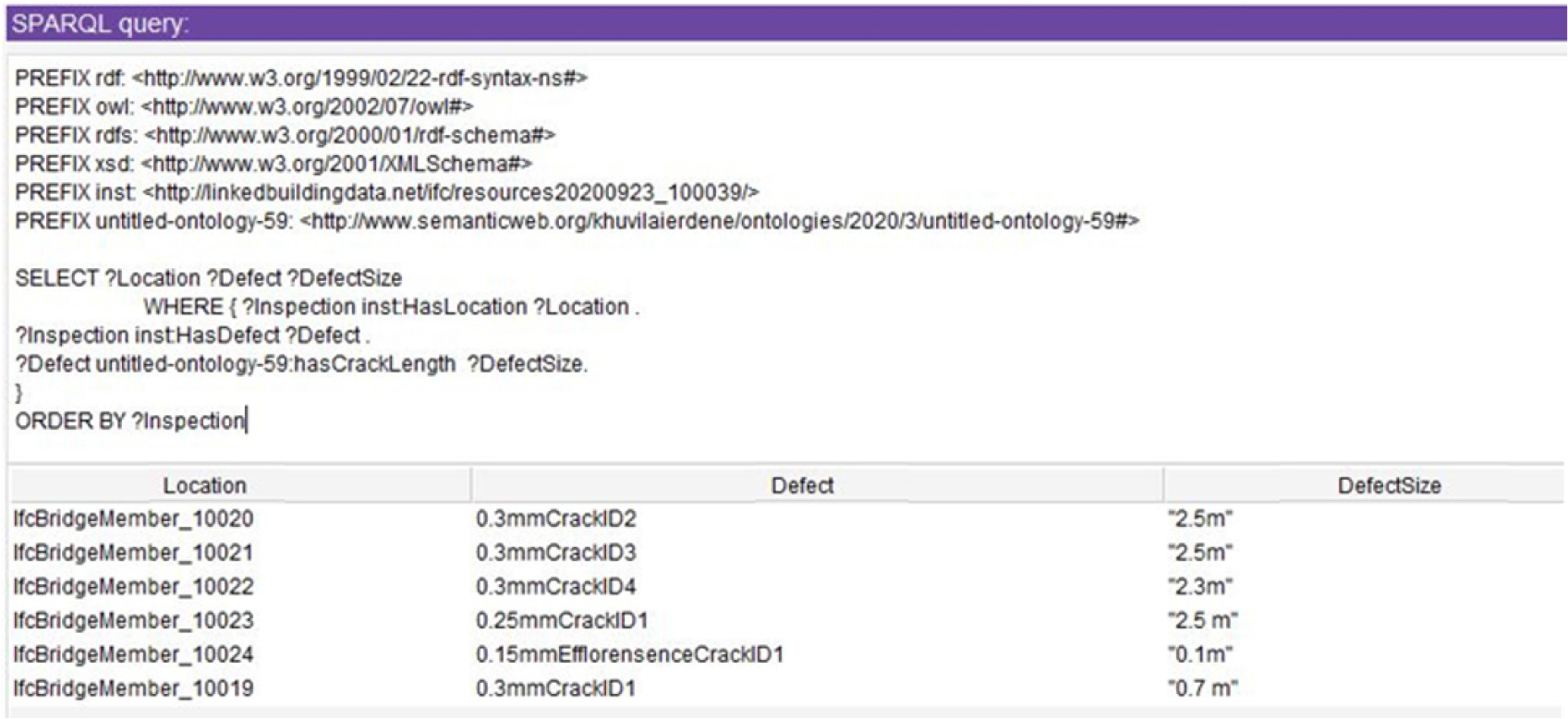The width and height of the screenshot is (1568, 719).
Task: Click the Defect column header
Action: 802,485
